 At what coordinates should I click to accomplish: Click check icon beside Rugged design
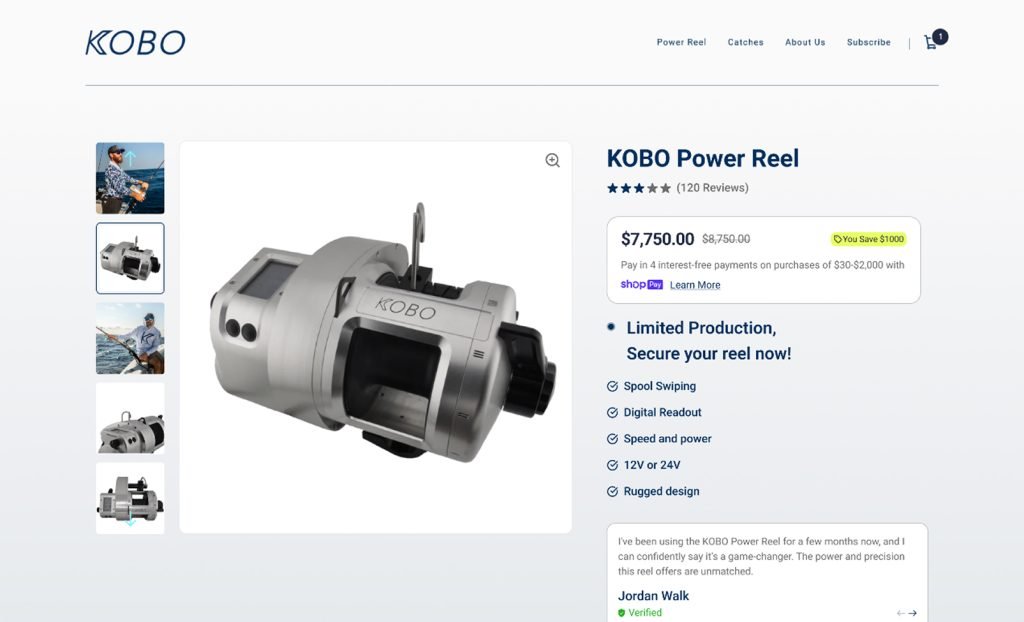click(612, 491)
